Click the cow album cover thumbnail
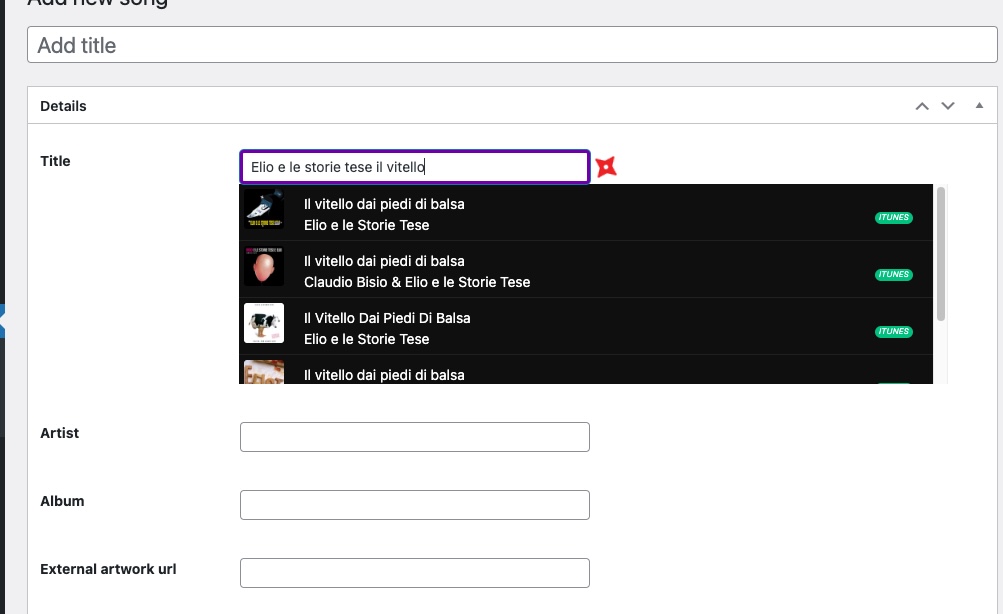The height and width of the screenshot is (614, 1003). (x=264, y=324)
